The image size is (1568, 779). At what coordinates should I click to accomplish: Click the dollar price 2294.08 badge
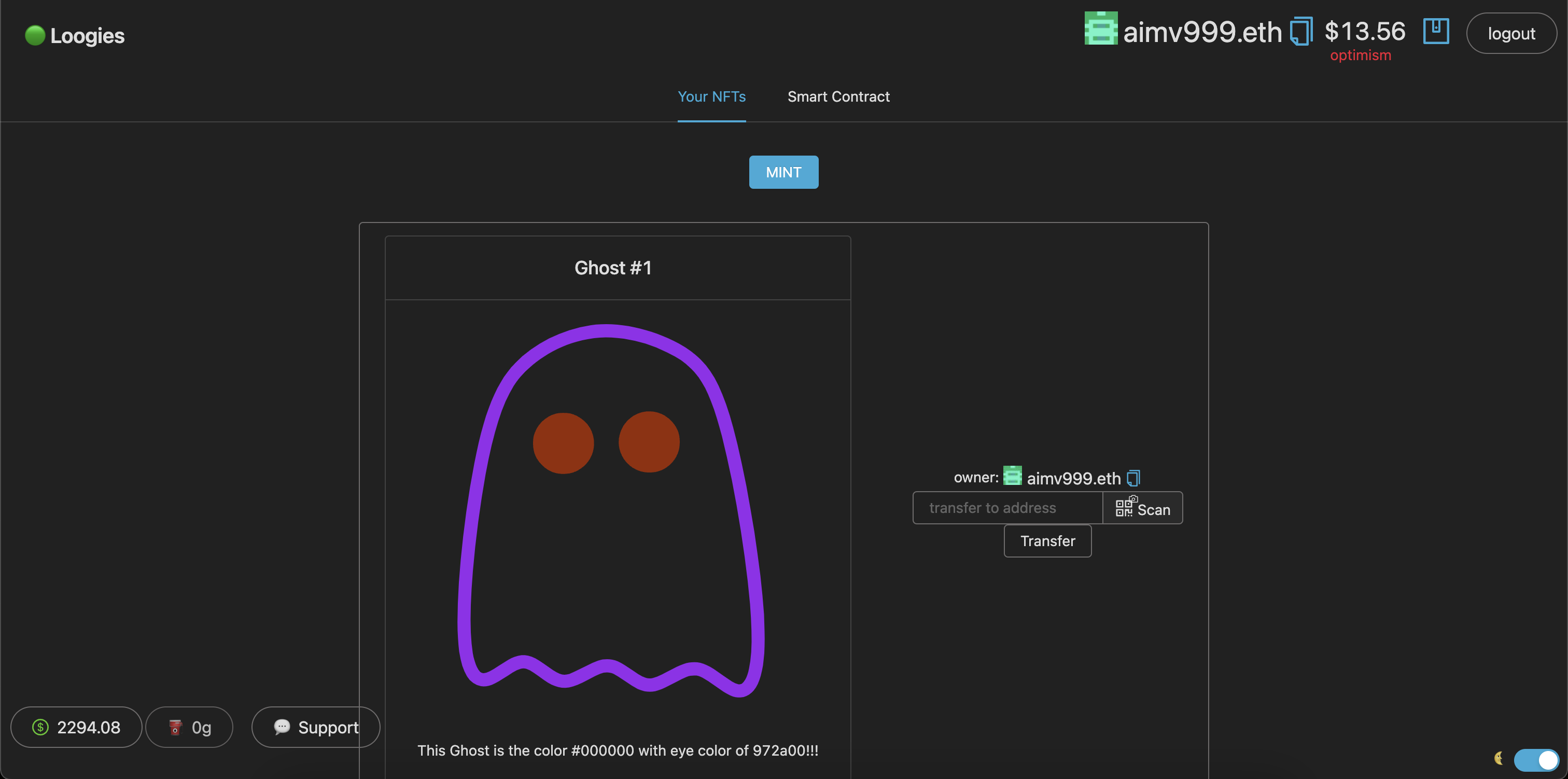click(x=77, y=727)
